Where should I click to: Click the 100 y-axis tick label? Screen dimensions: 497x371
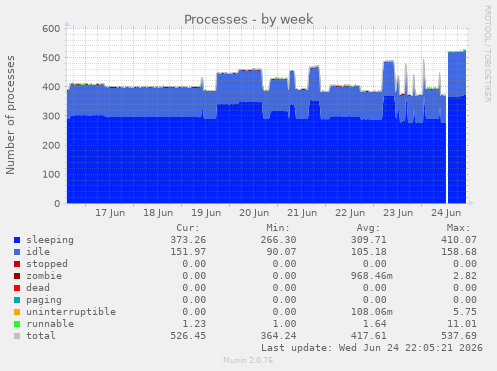click(51, 175)
